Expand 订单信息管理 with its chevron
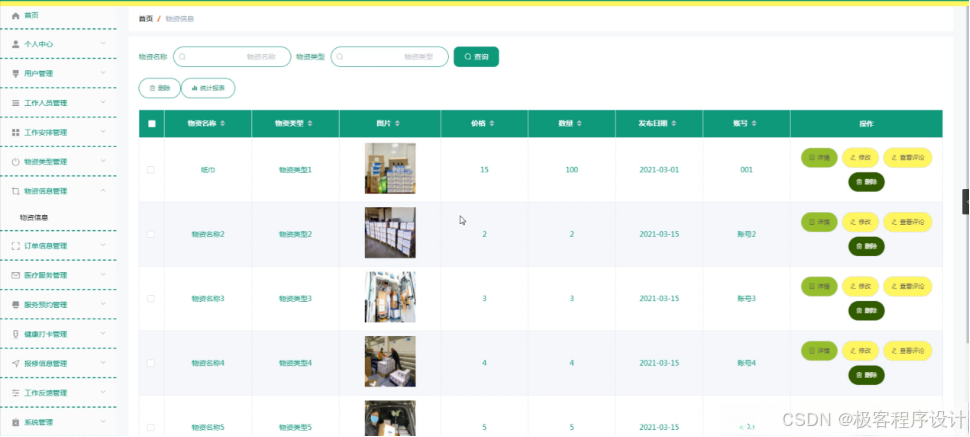 click(x=103, y=244)
